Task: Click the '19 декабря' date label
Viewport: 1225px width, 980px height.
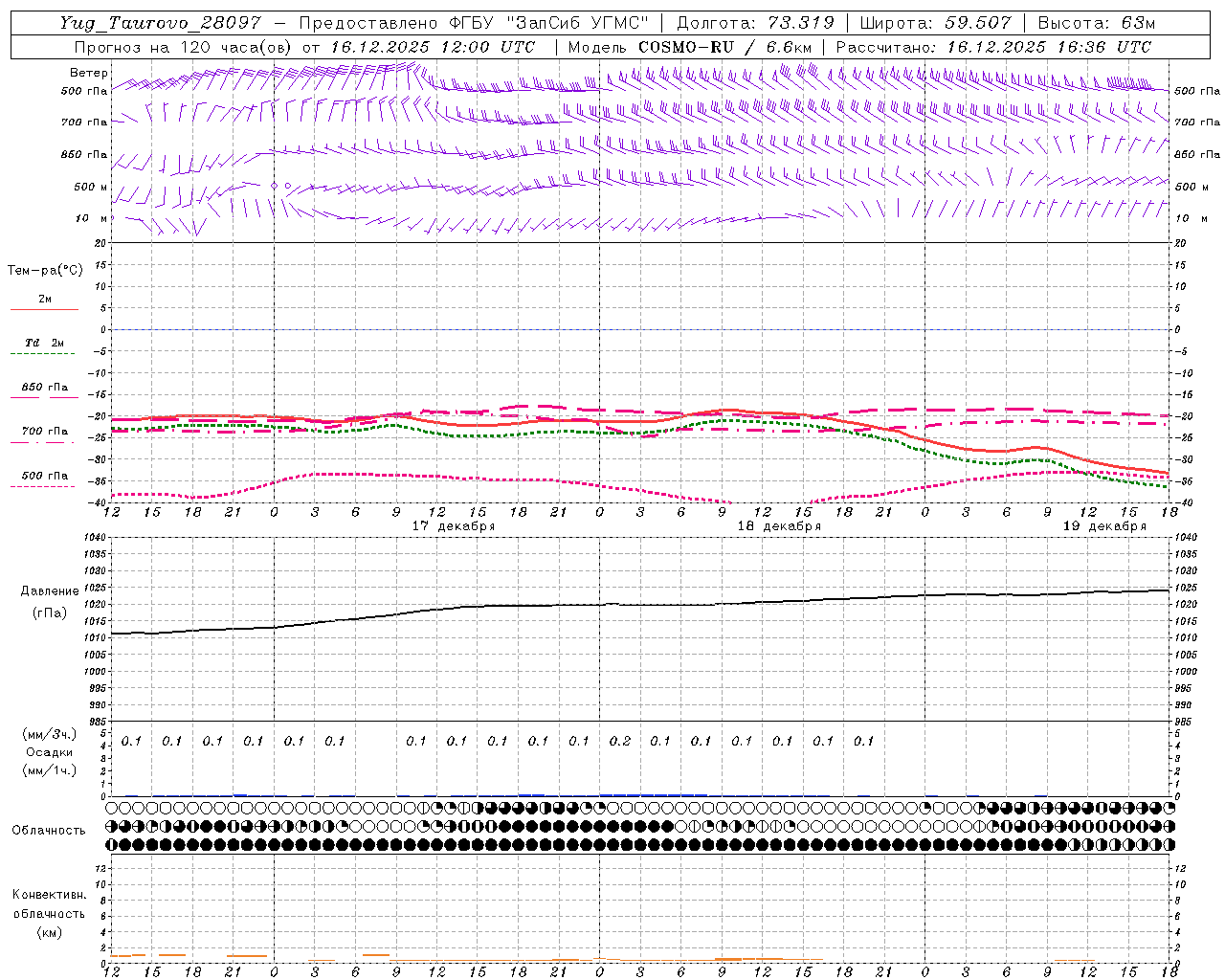Action: tap(1105, 526)
